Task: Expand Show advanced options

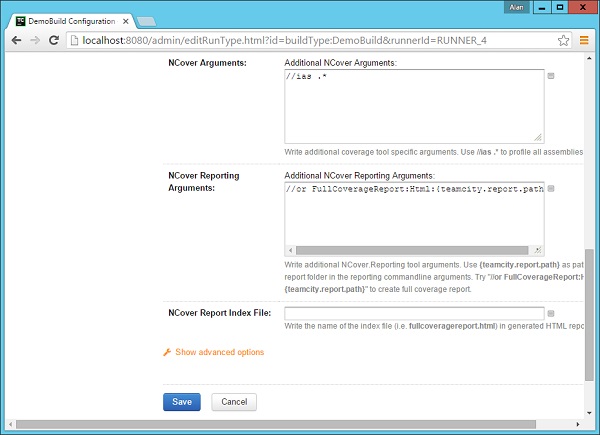Action: coord(219,352)
